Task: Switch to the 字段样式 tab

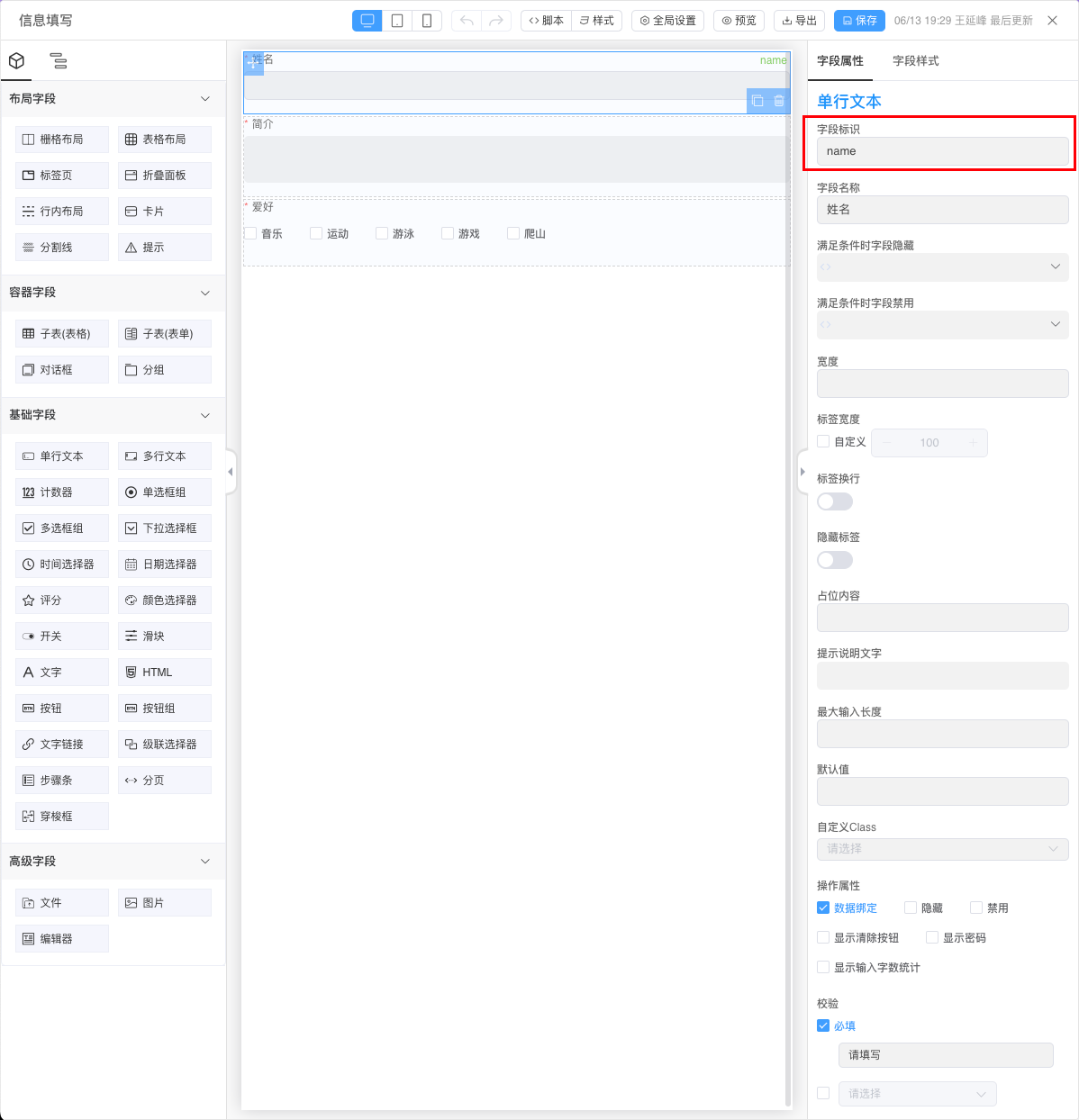Action: click(915, 61)
